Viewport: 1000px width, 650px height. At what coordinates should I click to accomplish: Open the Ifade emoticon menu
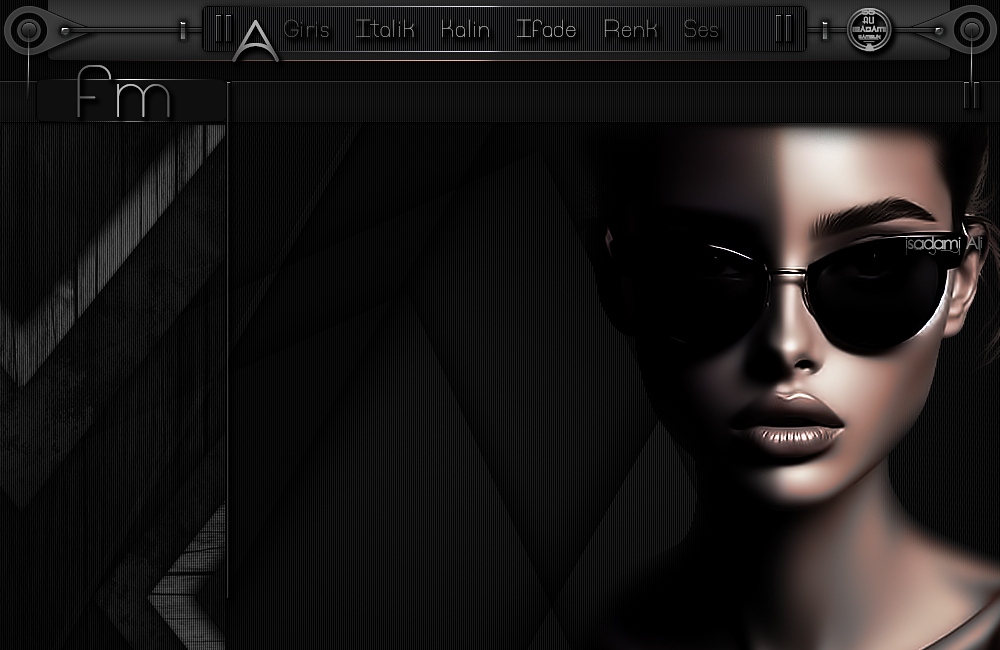click(x=546, y=29)
